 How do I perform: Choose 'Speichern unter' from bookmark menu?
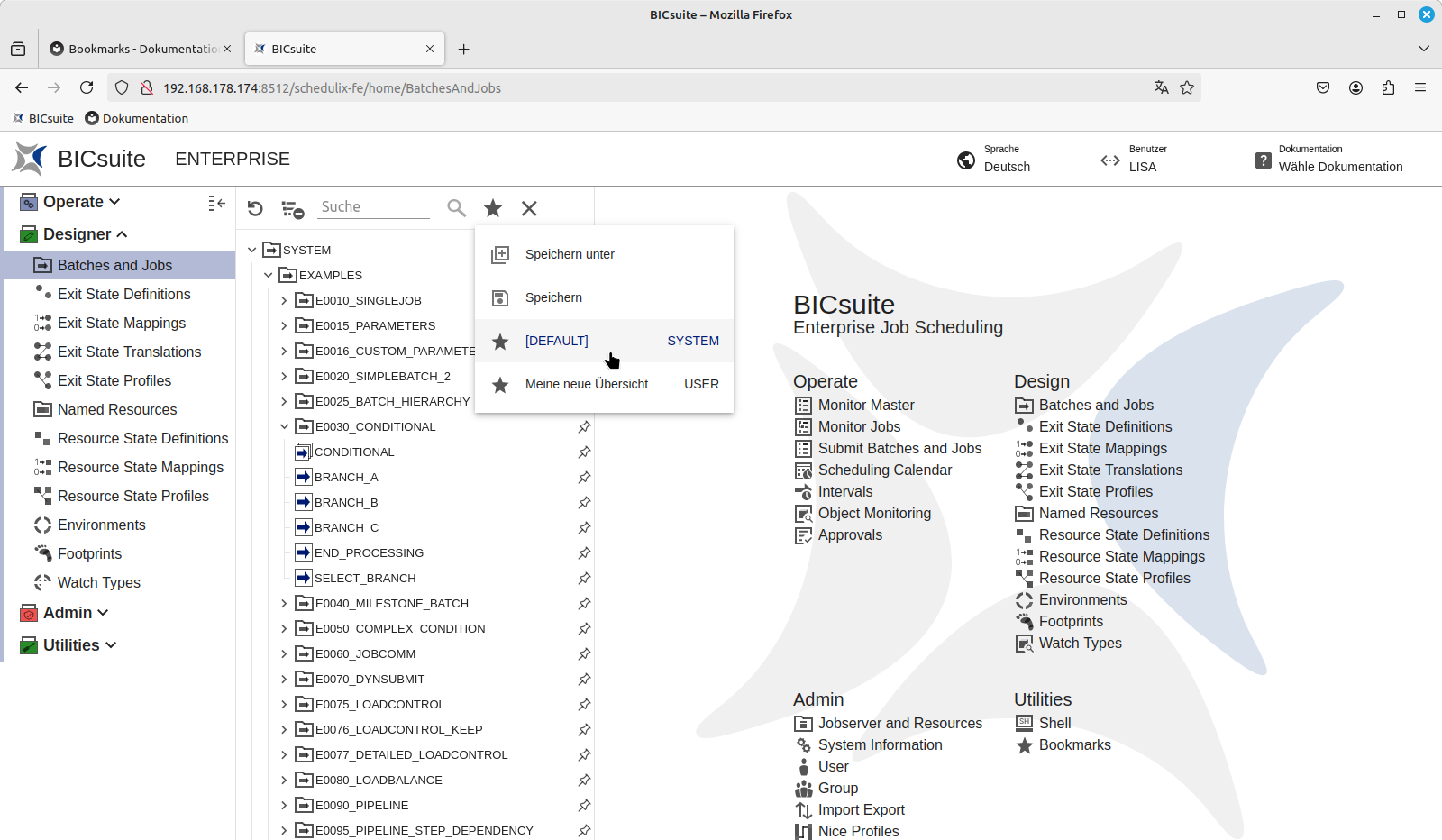(x=570, y=254)
